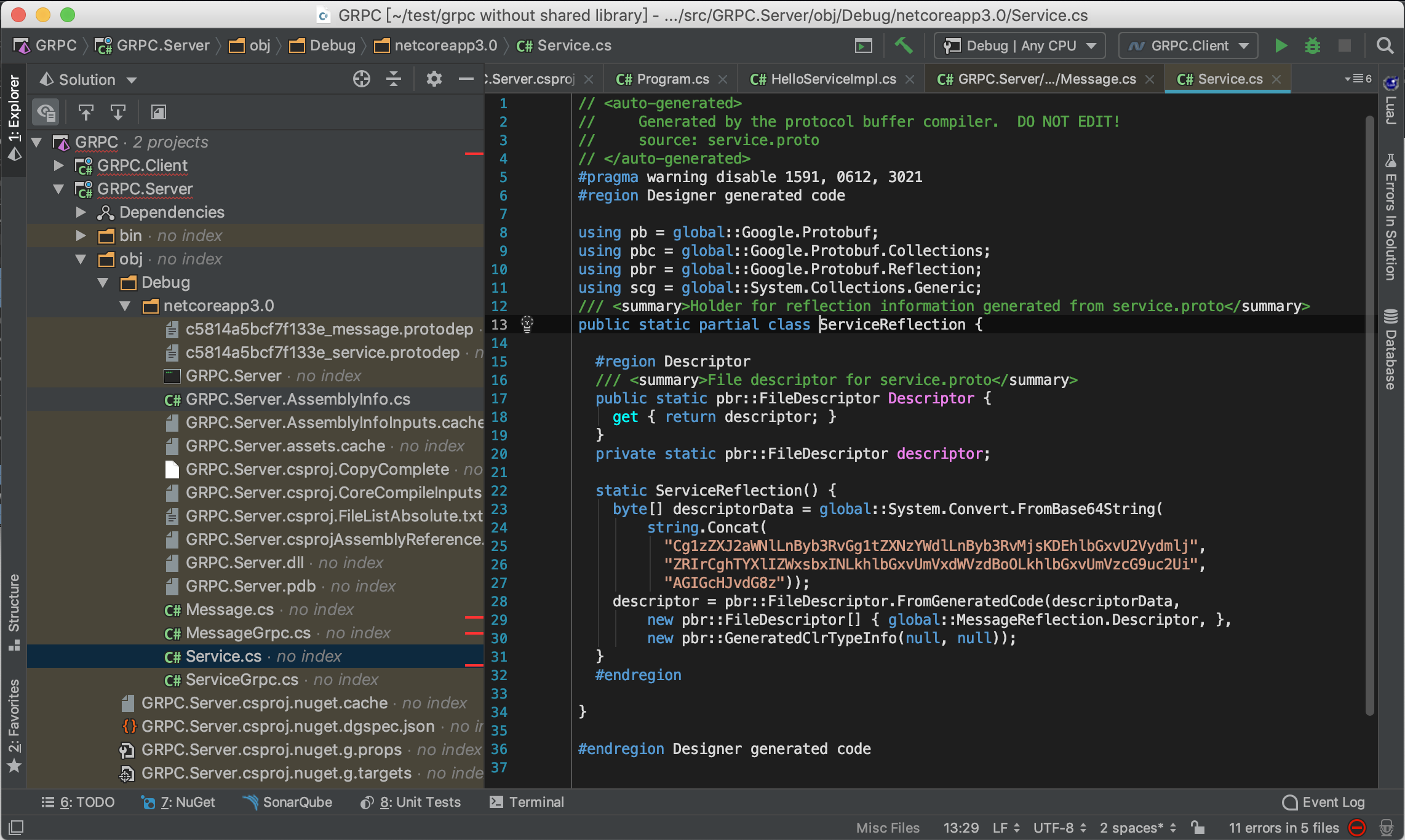Click obj breadcrumb in navigation bar
This screenshot has width=1405, height=840.
coord(250,46)
